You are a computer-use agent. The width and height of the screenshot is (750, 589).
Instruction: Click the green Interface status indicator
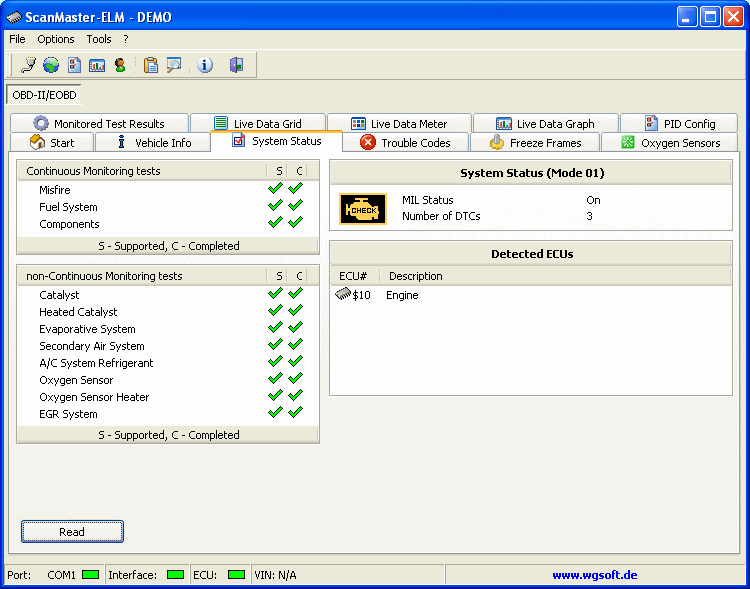click(176, 574)
